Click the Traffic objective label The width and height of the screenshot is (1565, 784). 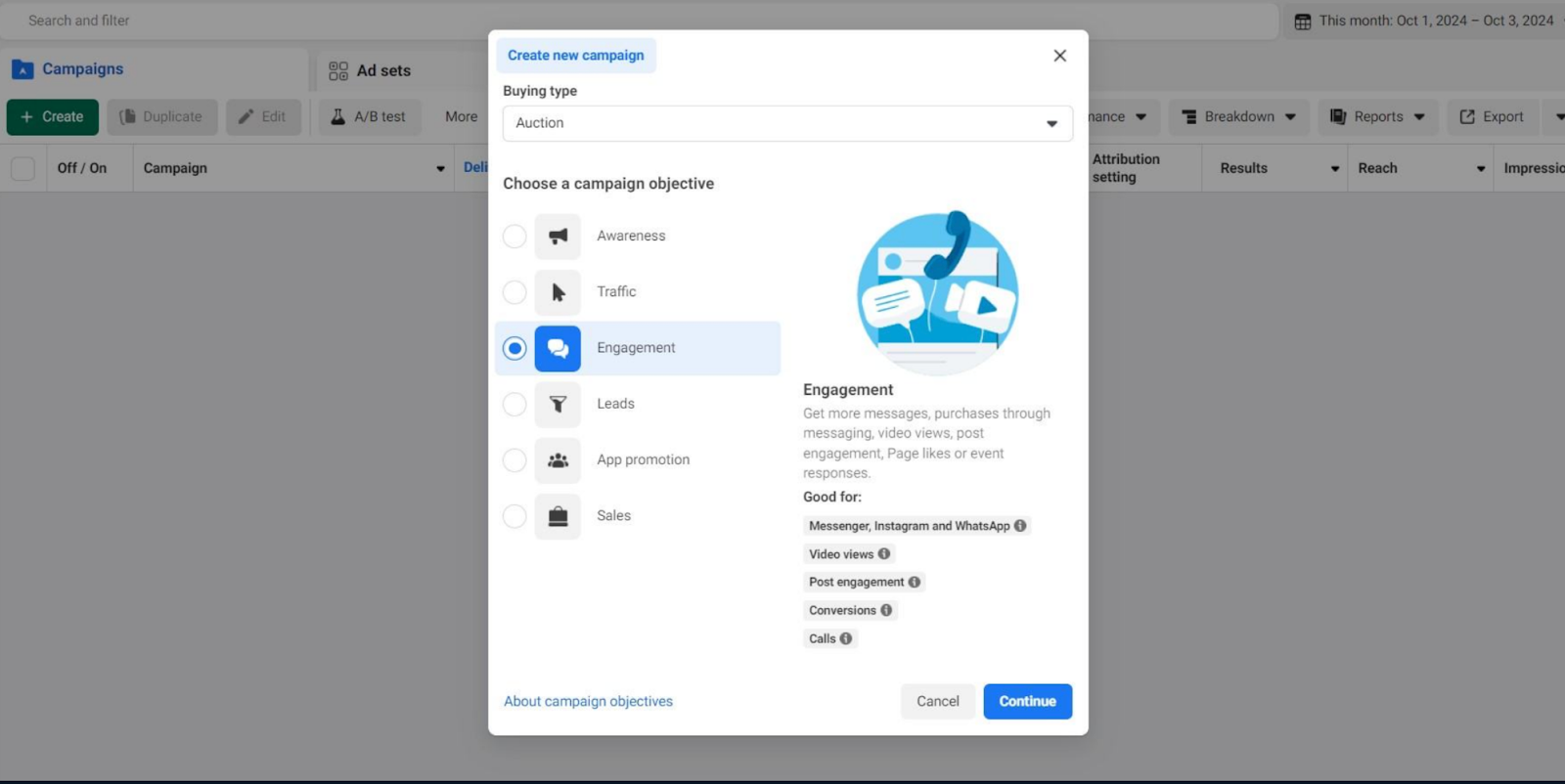click(616, 291)
